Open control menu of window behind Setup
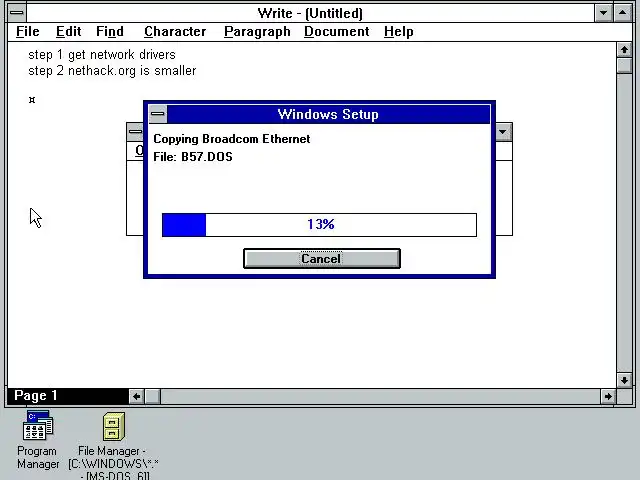The height and width of the screenshot is (480, 640). click(135, 132)
